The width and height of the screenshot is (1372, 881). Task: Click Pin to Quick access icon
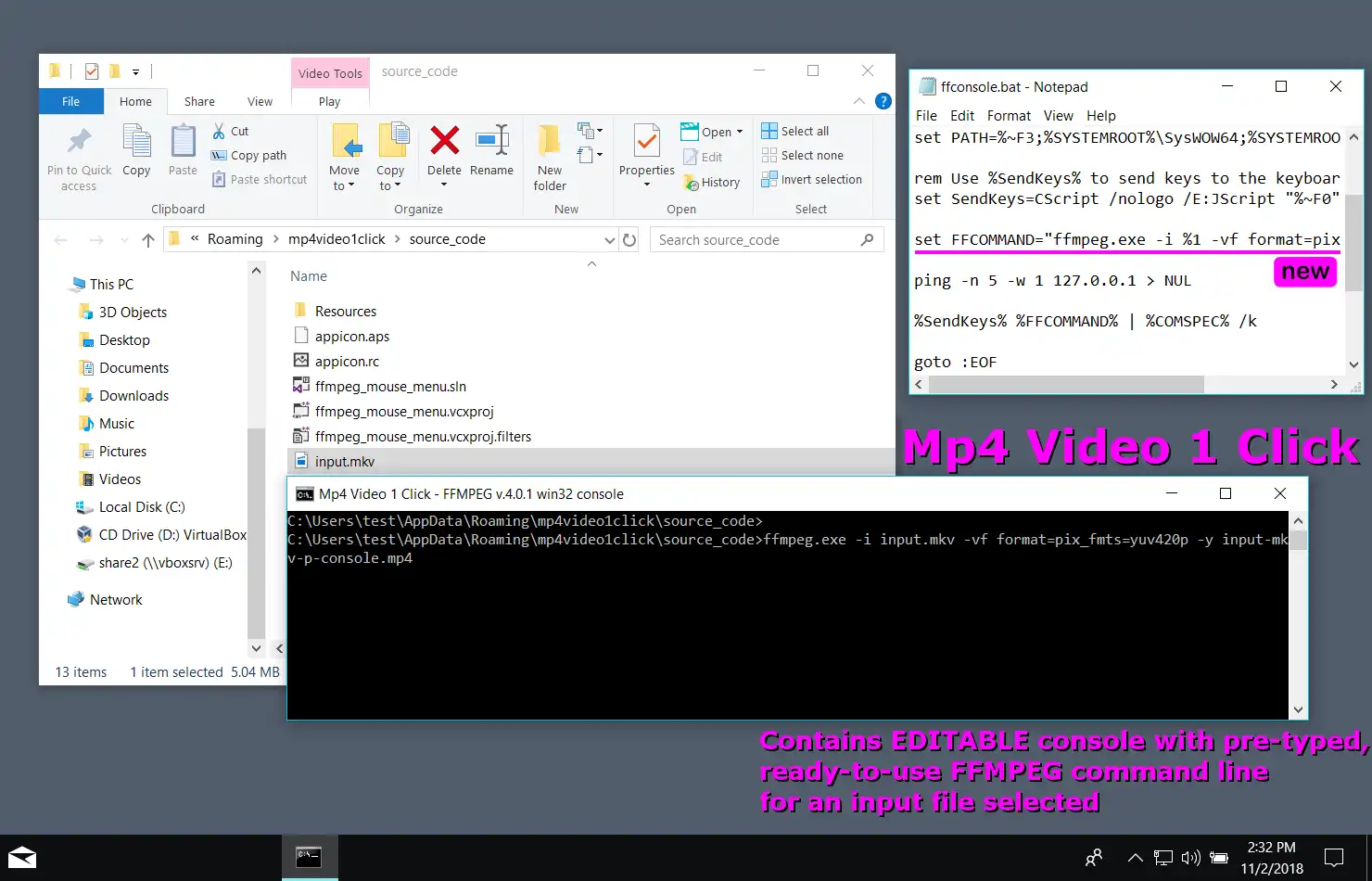point(80,141)
